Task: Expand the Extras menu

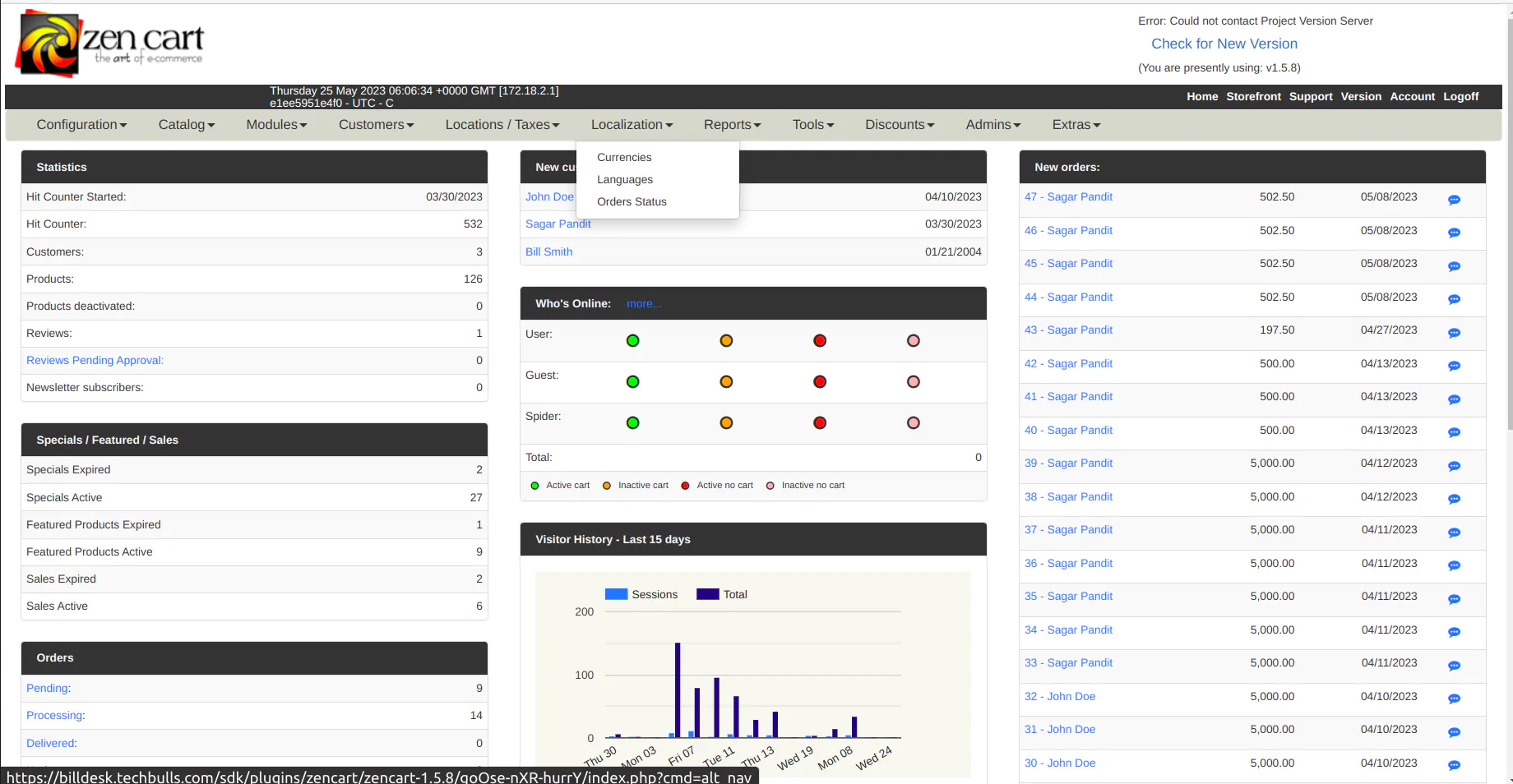Action: click(x=1076, y=124)
